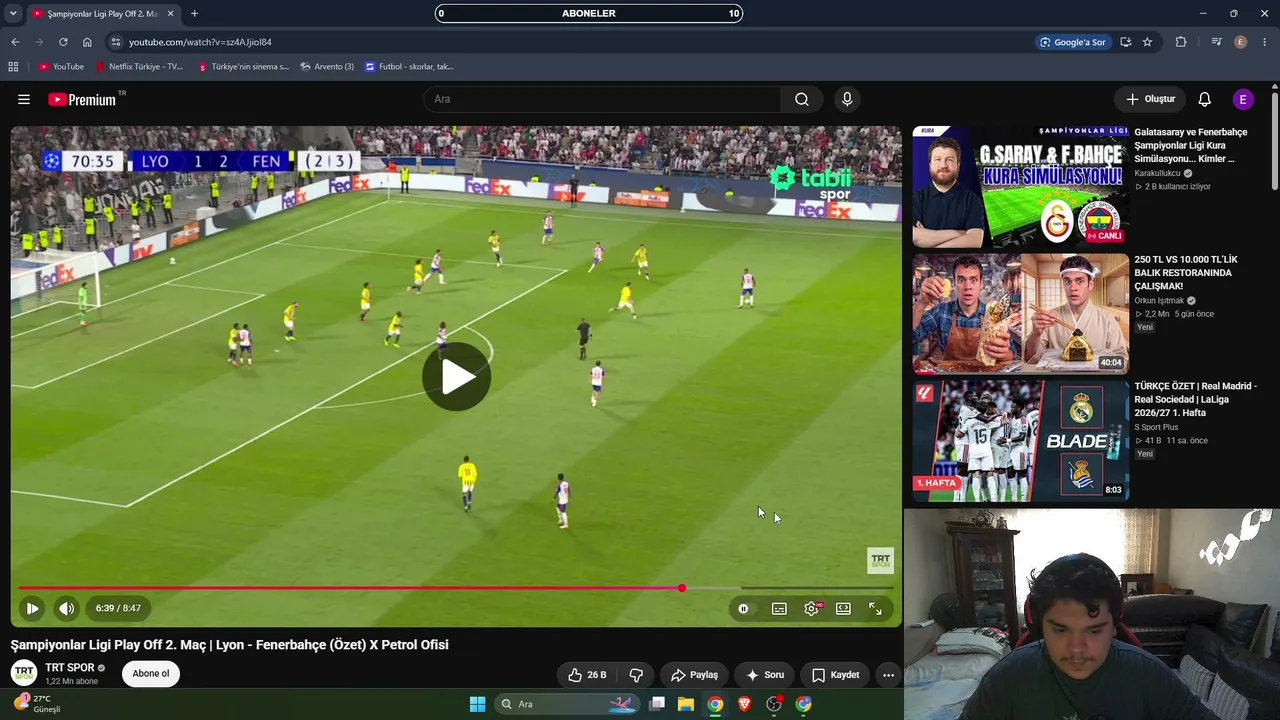Open Brave browser from the taskbar

click(x=744, y=704)
